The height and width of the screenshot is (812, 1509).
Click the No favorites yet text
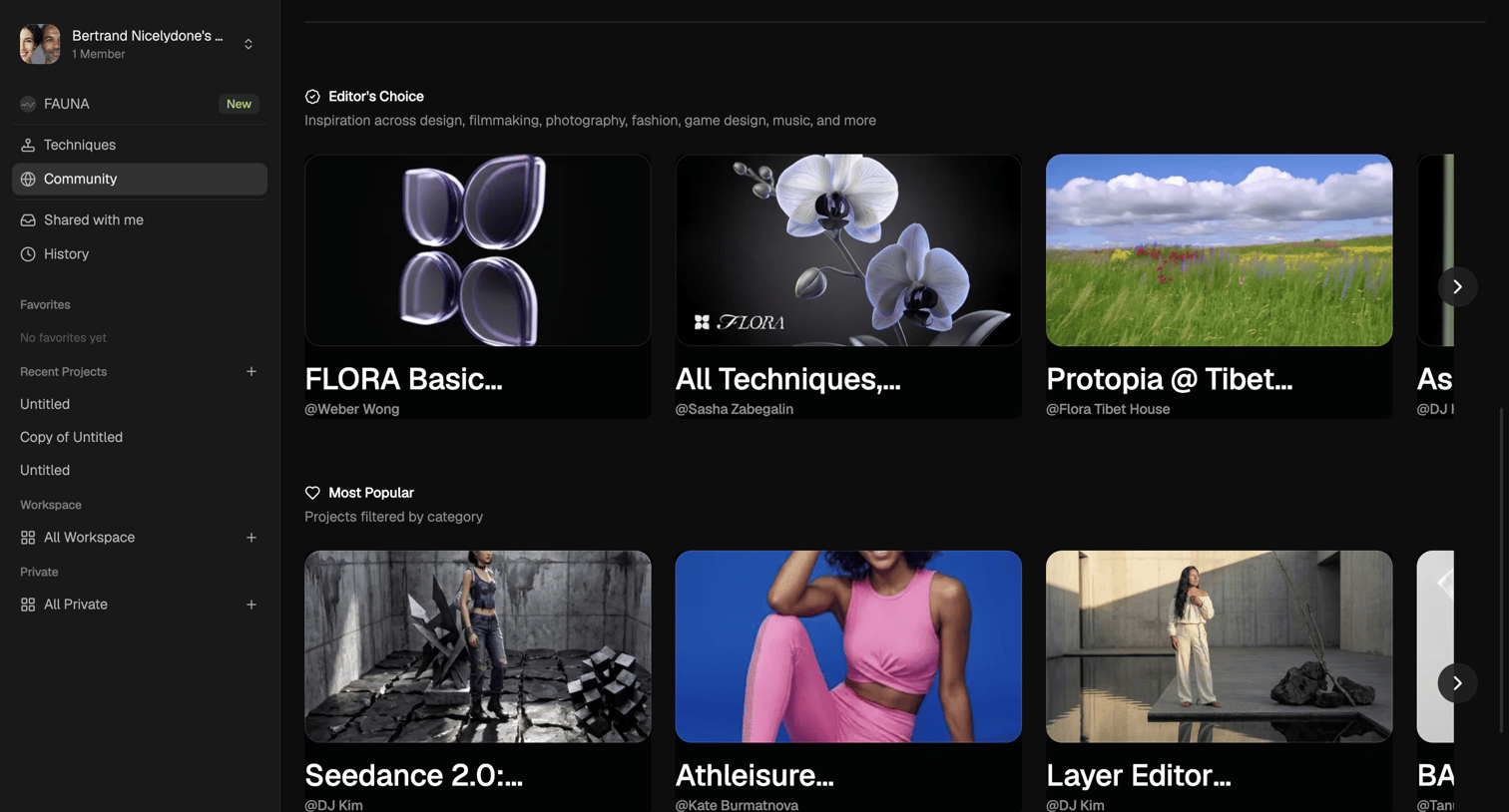(63, 338)
